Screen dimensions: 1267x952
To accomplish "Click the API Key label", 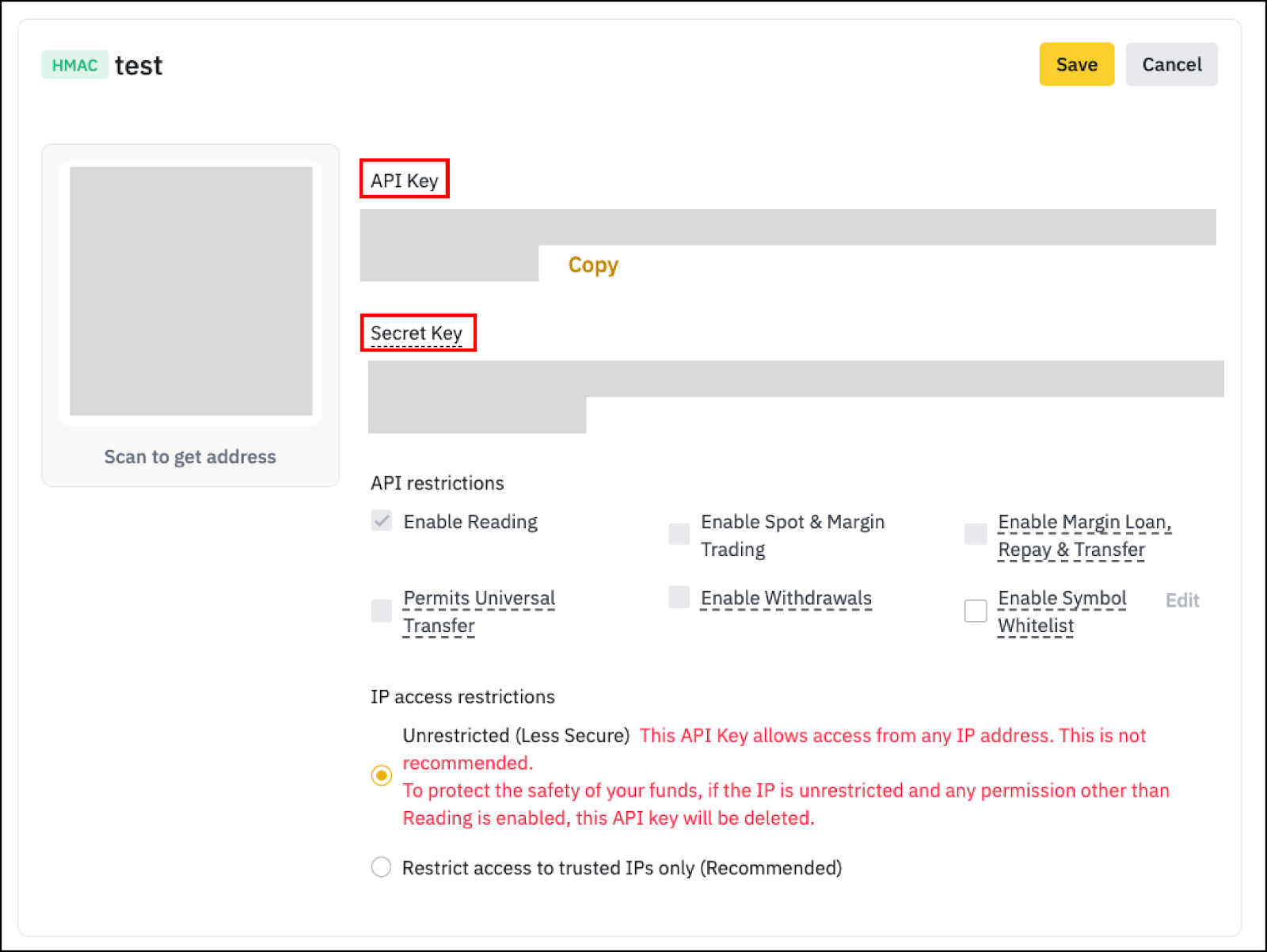I will pyautogui.click(x=404, y=181).
